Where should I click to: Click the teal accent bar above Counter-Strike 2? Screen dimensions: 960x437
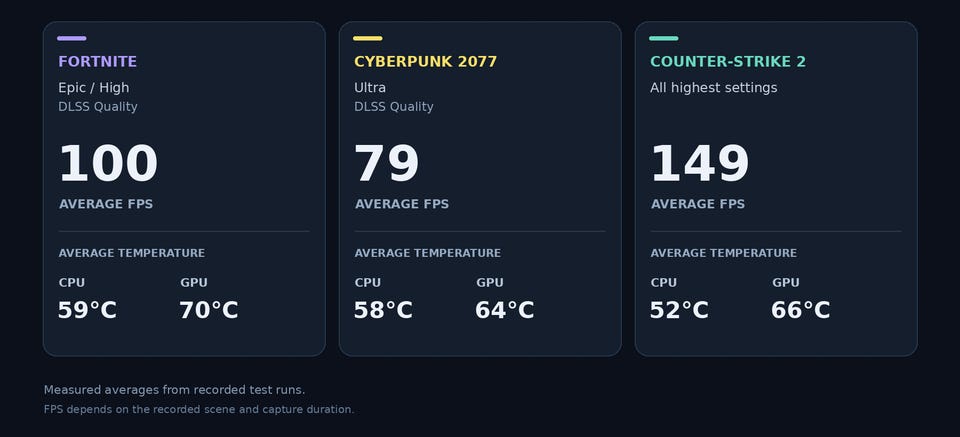(664, 39)
